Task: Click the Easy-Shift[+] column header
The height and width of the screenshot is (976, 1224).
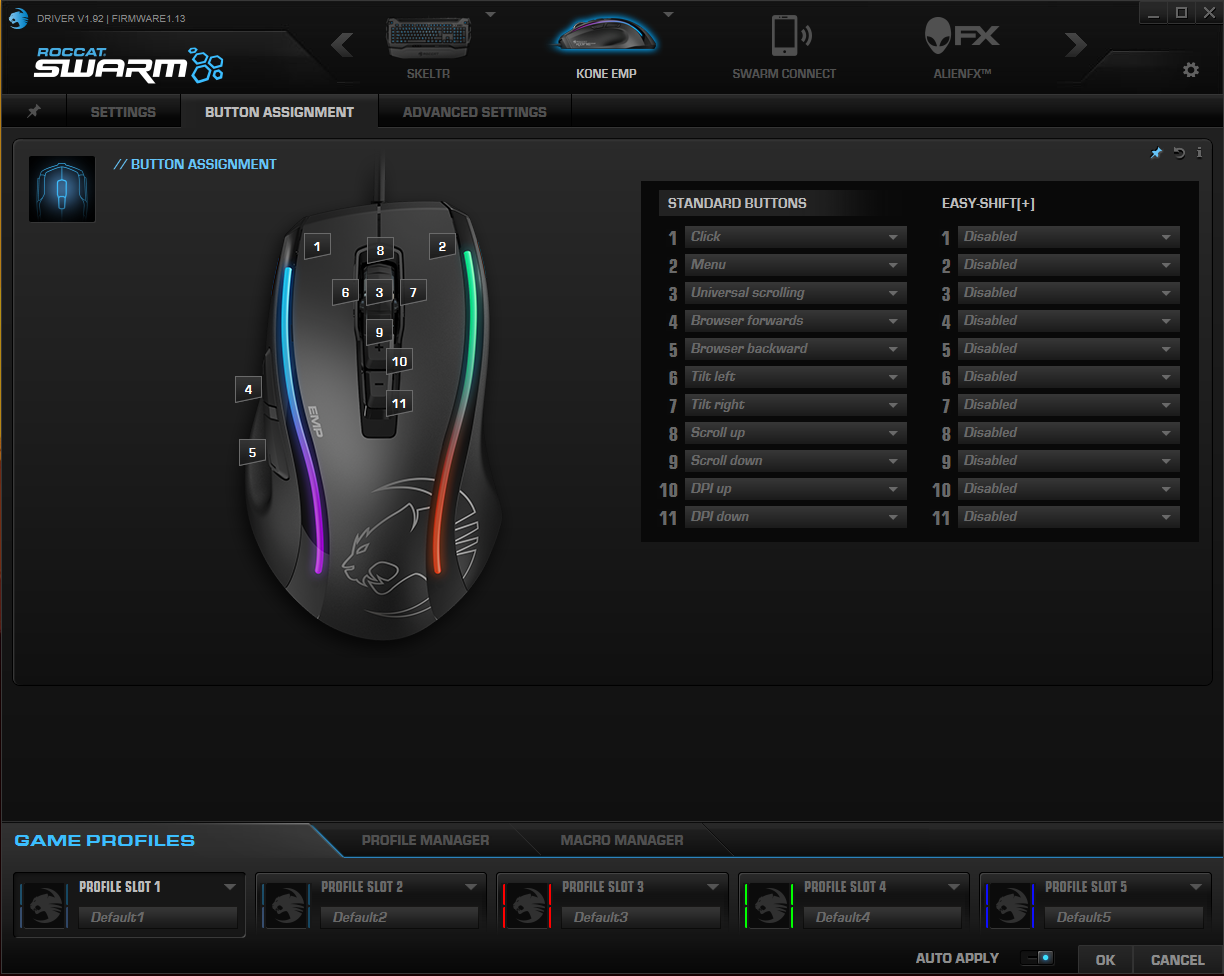Action: [988, 203]
